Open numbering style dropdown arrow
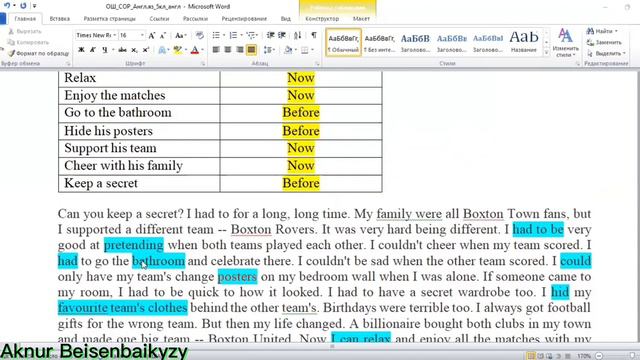 pos(241,36)
